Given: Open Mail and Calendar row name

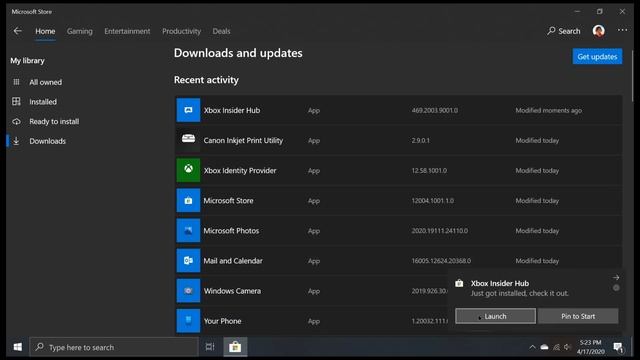Looking at the screenshot, I should (233, 260).
